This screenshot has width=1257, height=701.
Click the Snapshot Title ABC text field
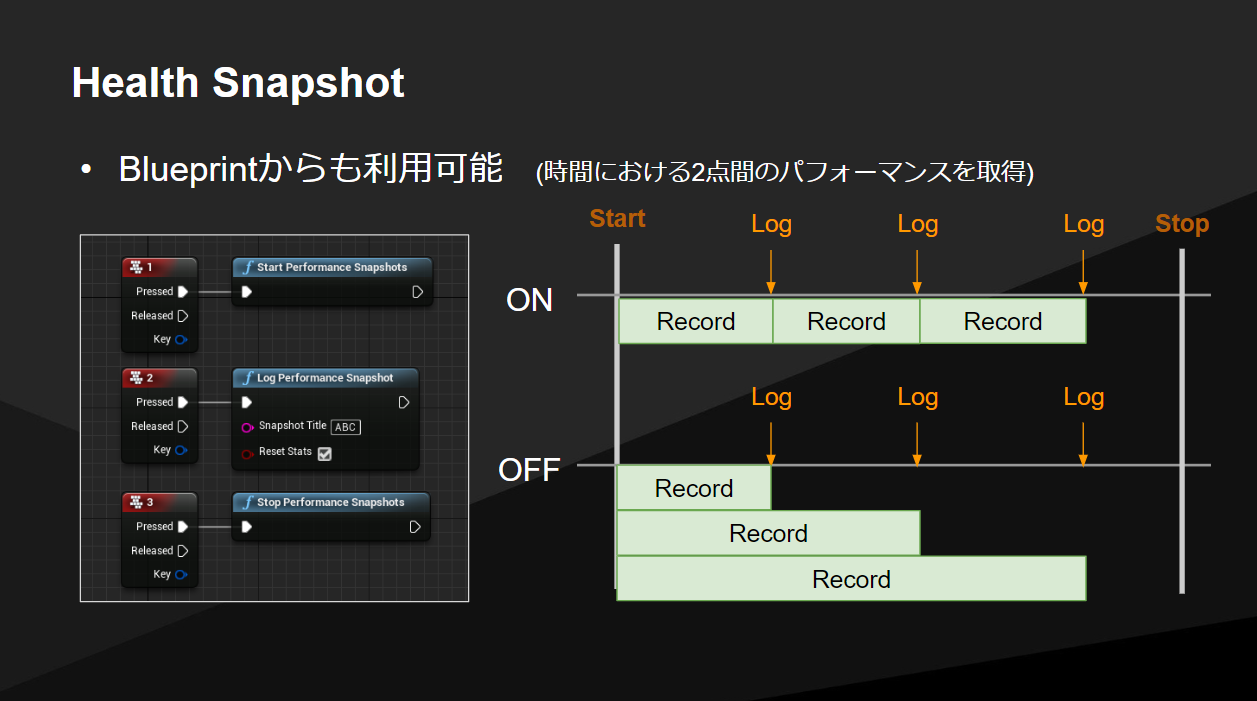(344, 427)
